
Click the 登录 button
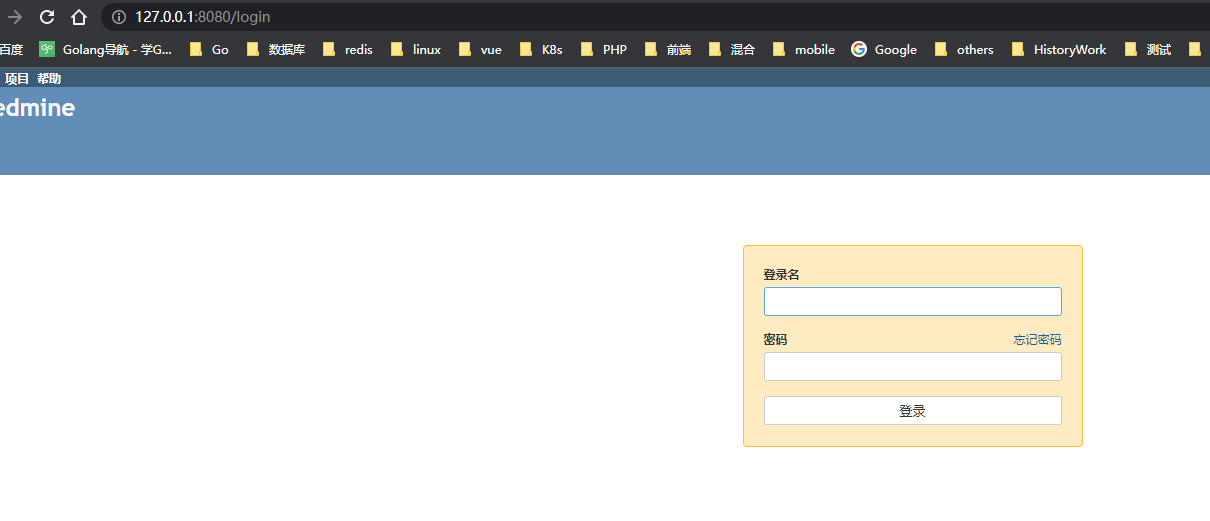click(912, 410)
